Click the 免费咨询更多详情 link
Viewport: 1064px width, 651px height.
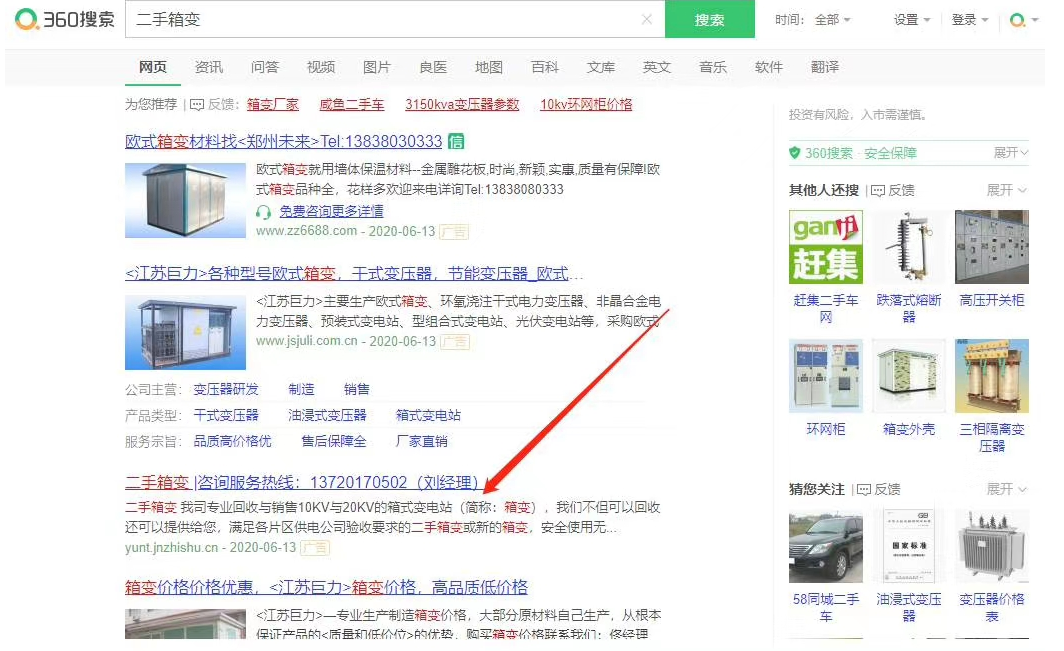pyautogui.click(x=331, y=212)
